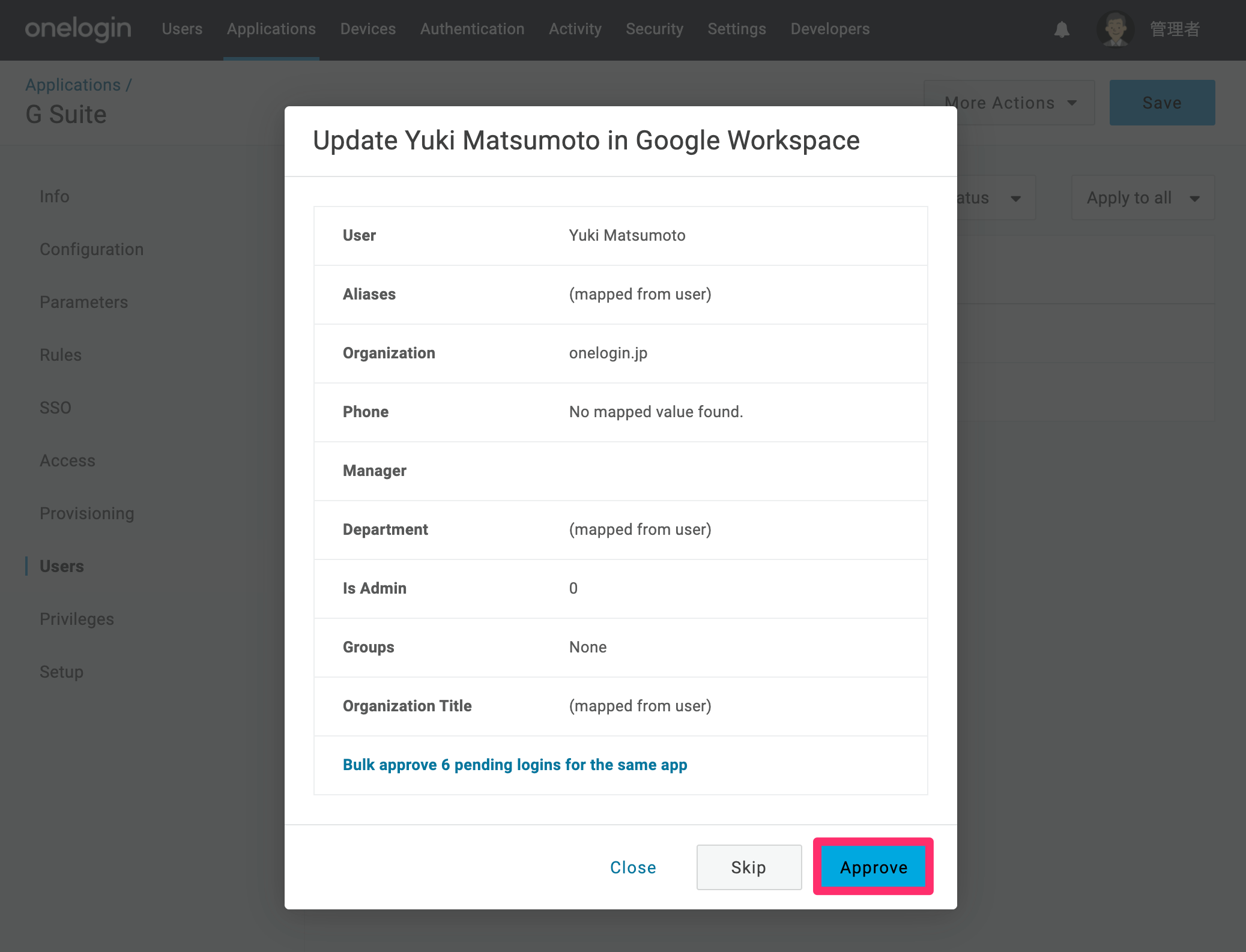Open the Developers menu
Image resolution: width=1246 pixels, height=952 pixels.
(830, 29)
